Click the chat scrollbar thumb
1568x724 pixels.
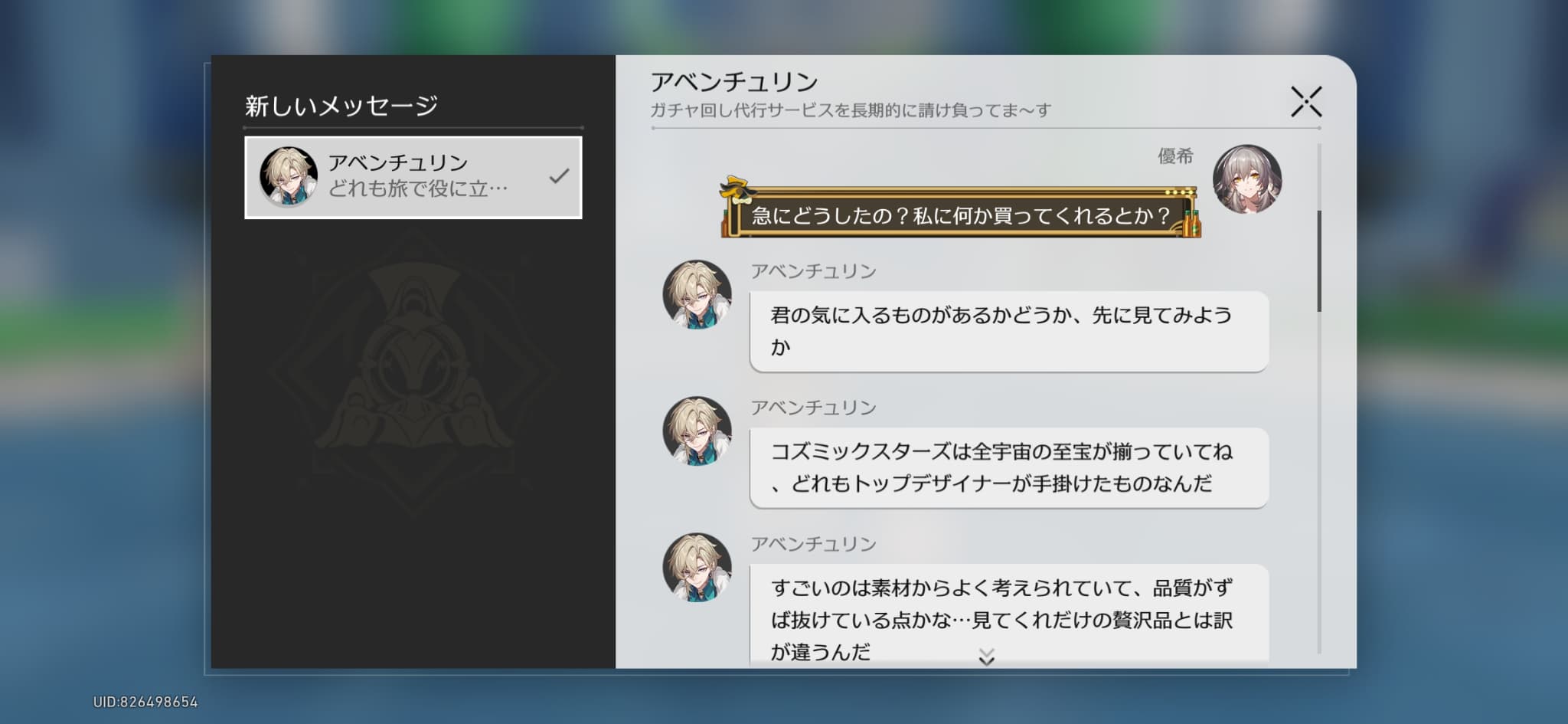1318,260
